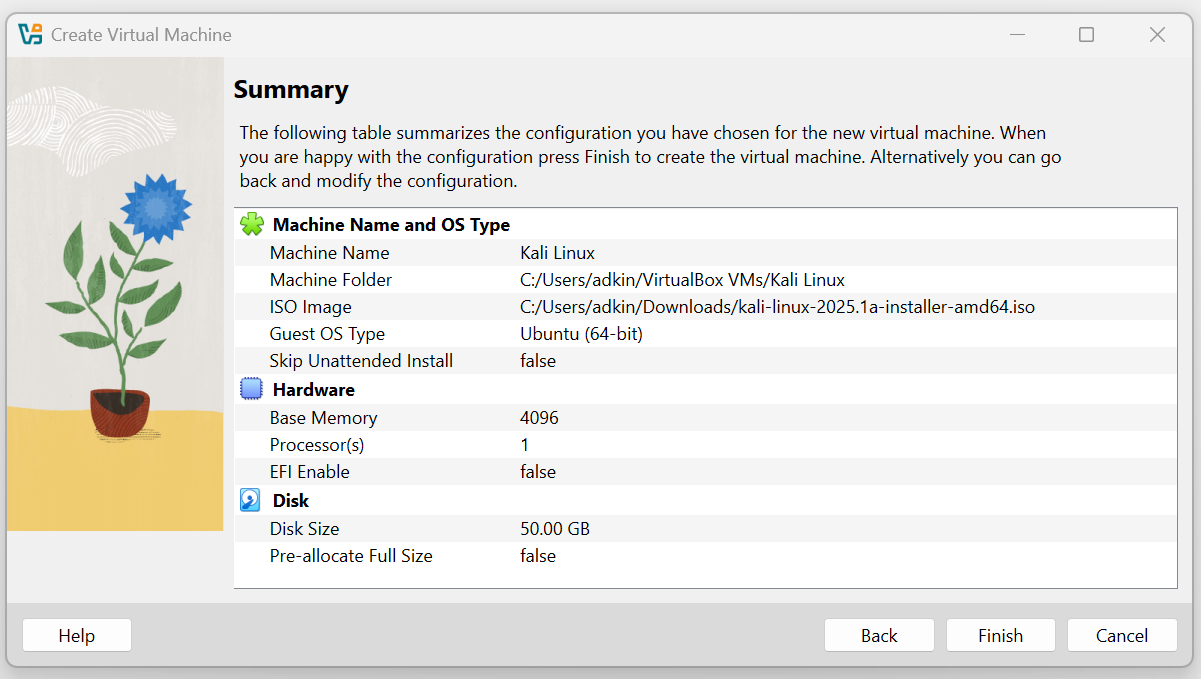This screenshot has height=679, width=1201.
Task: Click the kali-linux-2025.1a-installer-amd64.iso path
Action: (778, 307)
